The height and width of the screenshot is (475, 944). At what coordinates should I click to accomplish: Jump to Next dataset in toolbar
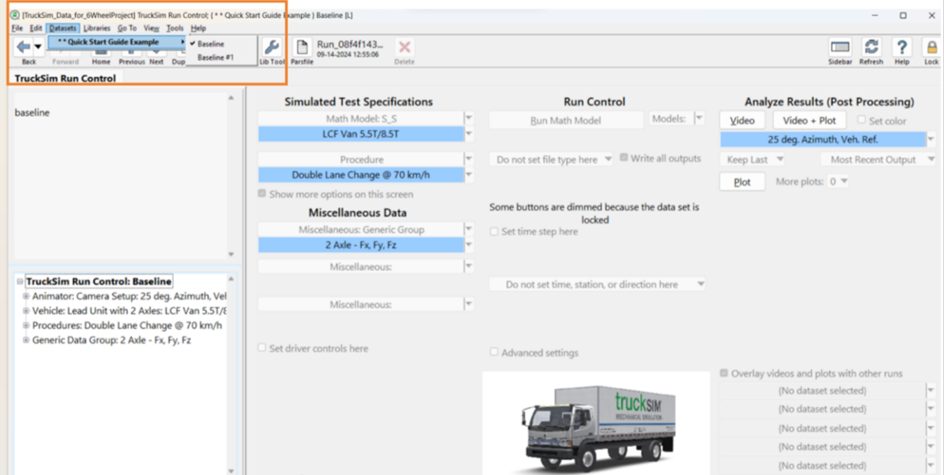click(157, 61)
